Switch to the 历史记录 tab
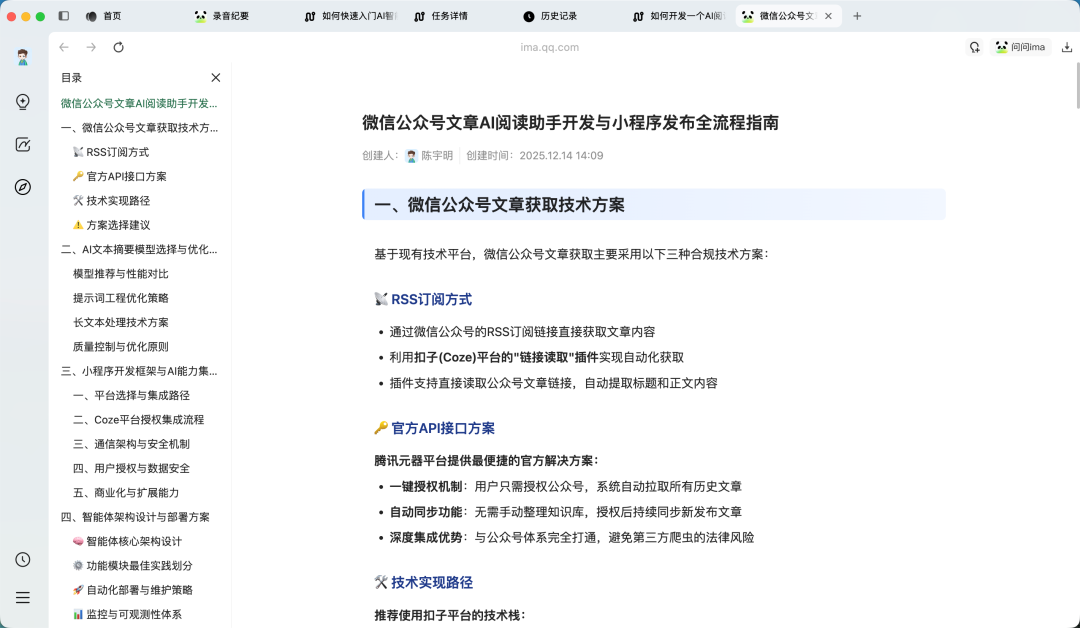This screenshot has height=628, width=1080. click(556, 15)
